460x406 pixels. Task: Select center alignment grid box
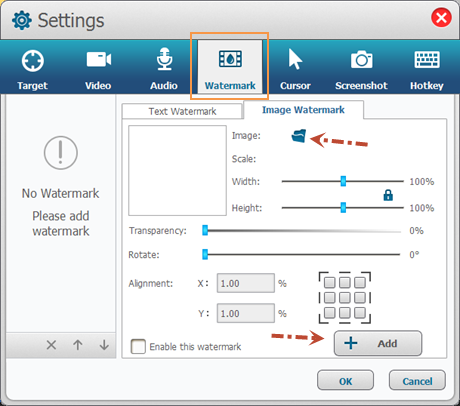tap(345, 297)
